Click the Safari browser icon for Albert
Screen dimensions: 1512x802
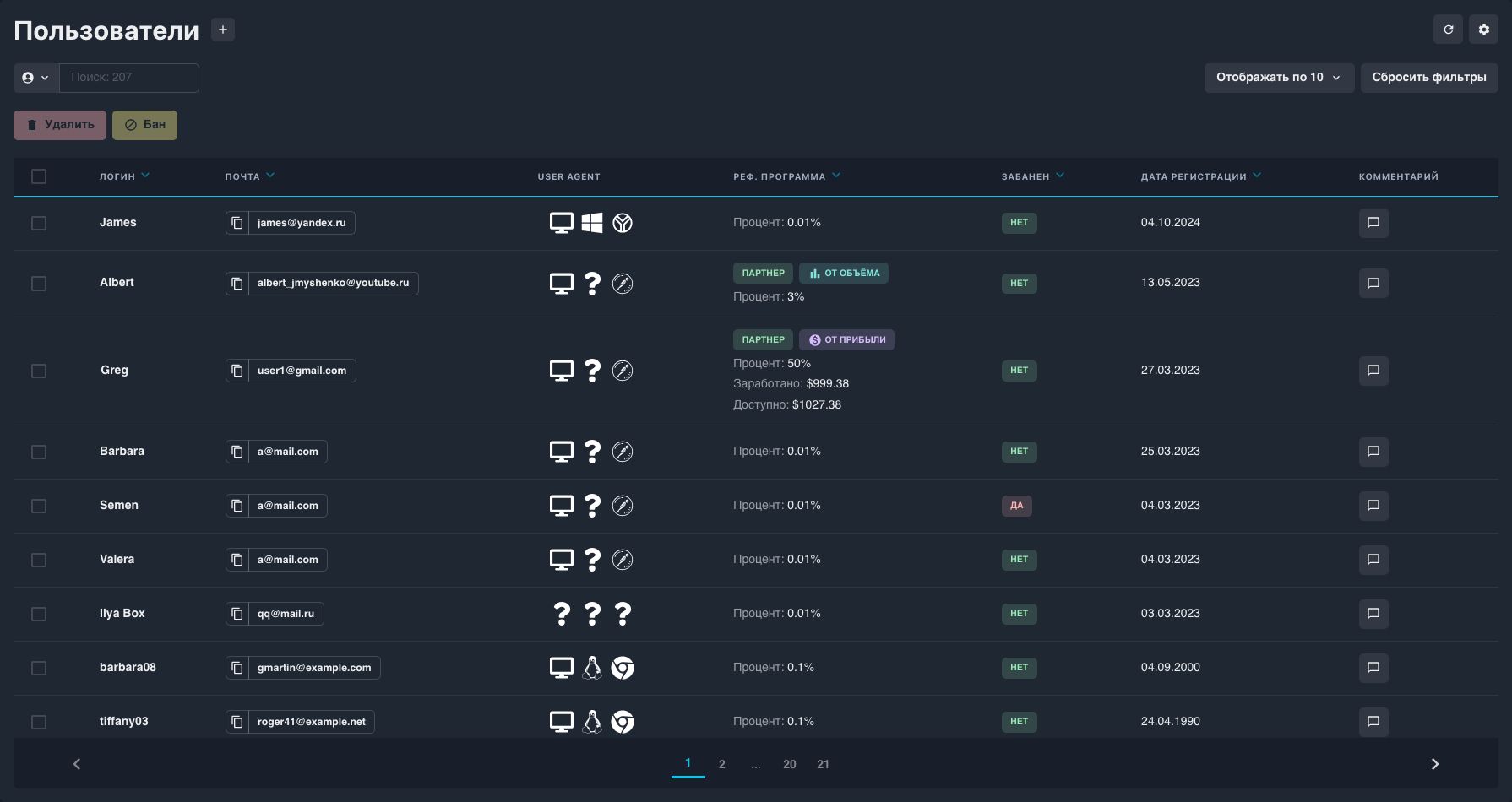[x=623, y=283]
